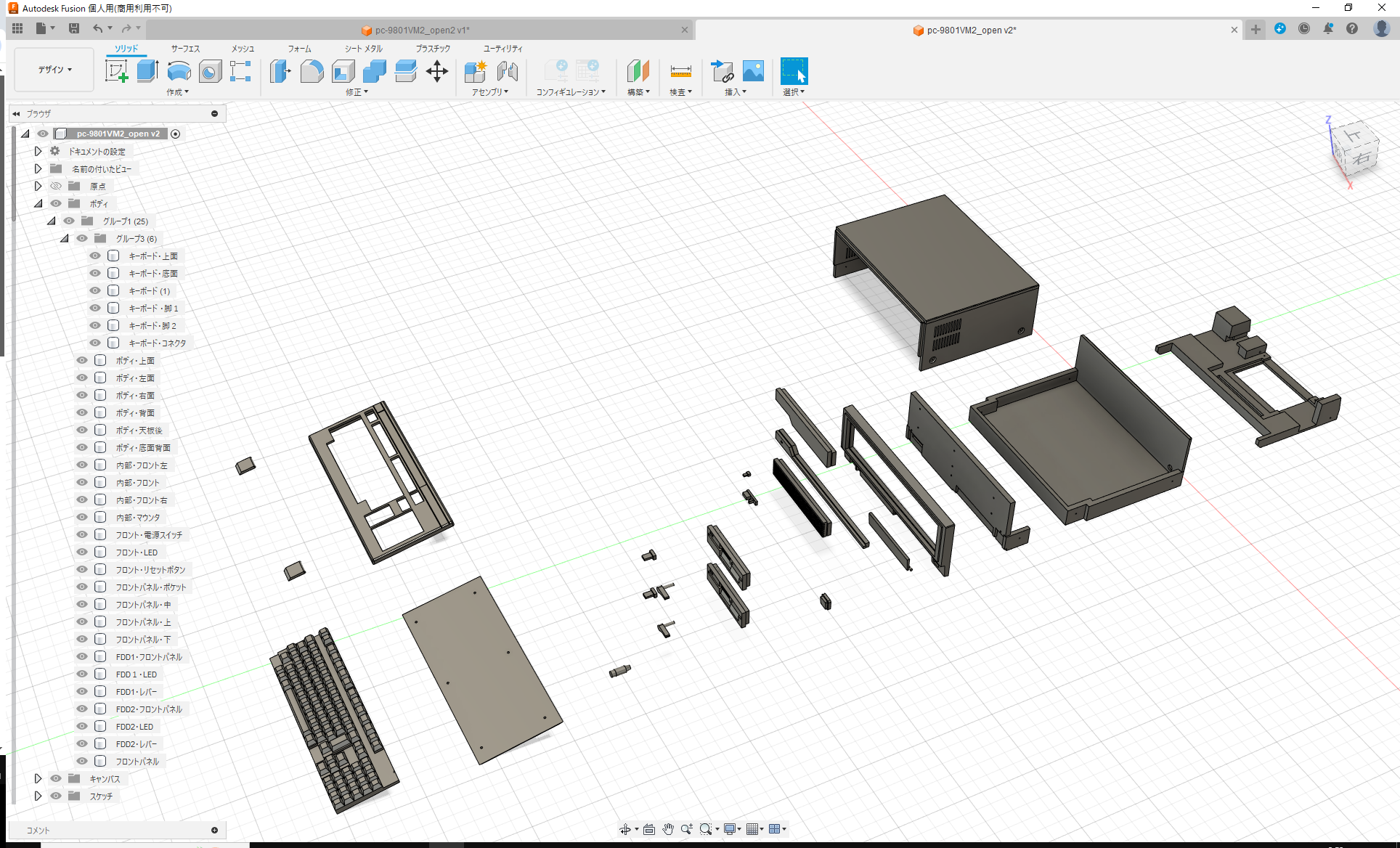
Task: Open the デザイン workspace switcher
Action: tap(53, 70)
